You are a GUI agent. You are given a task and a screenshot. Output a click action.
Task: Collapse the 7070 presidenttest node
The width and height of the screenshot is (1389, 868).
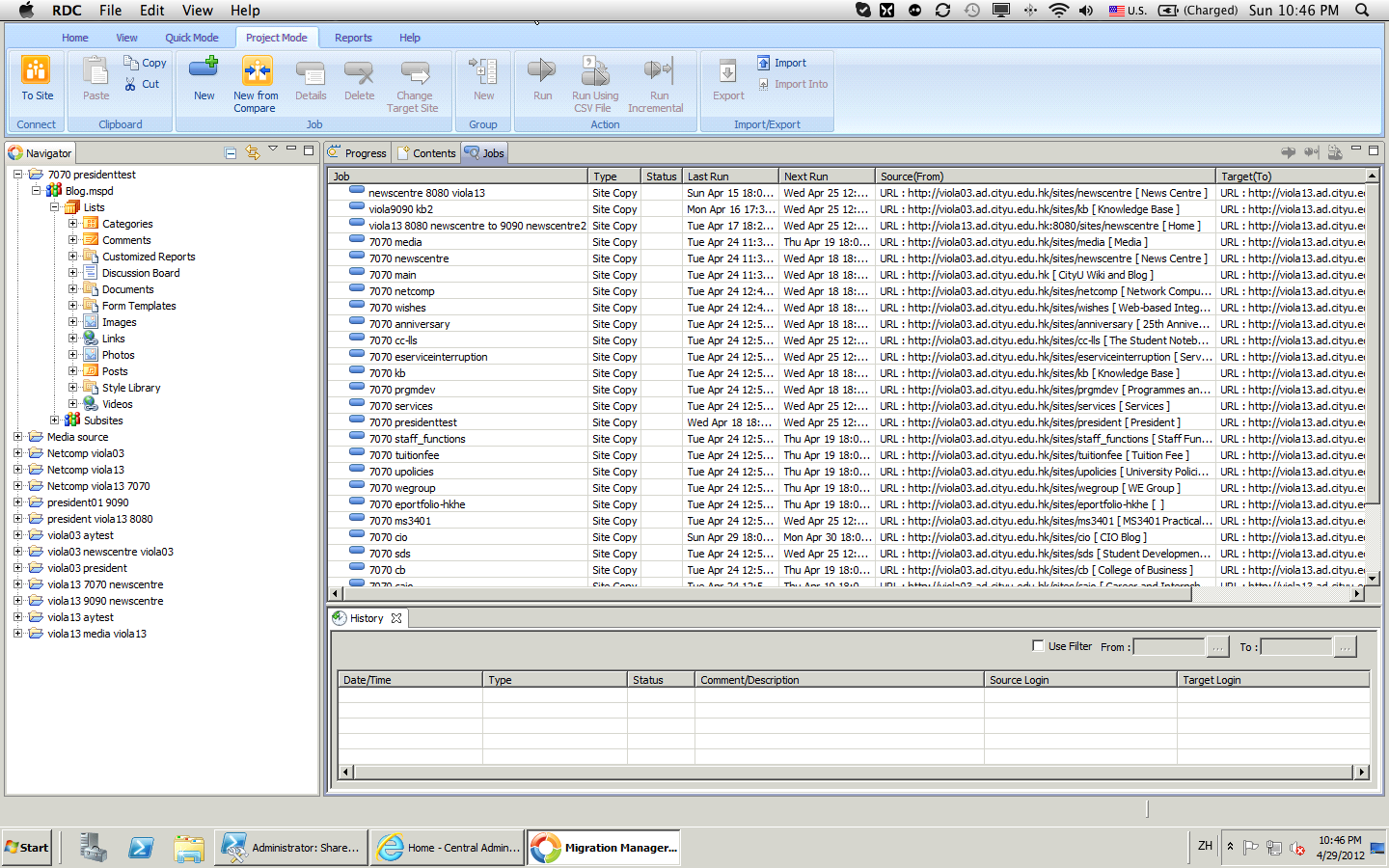tap(17, 175)
